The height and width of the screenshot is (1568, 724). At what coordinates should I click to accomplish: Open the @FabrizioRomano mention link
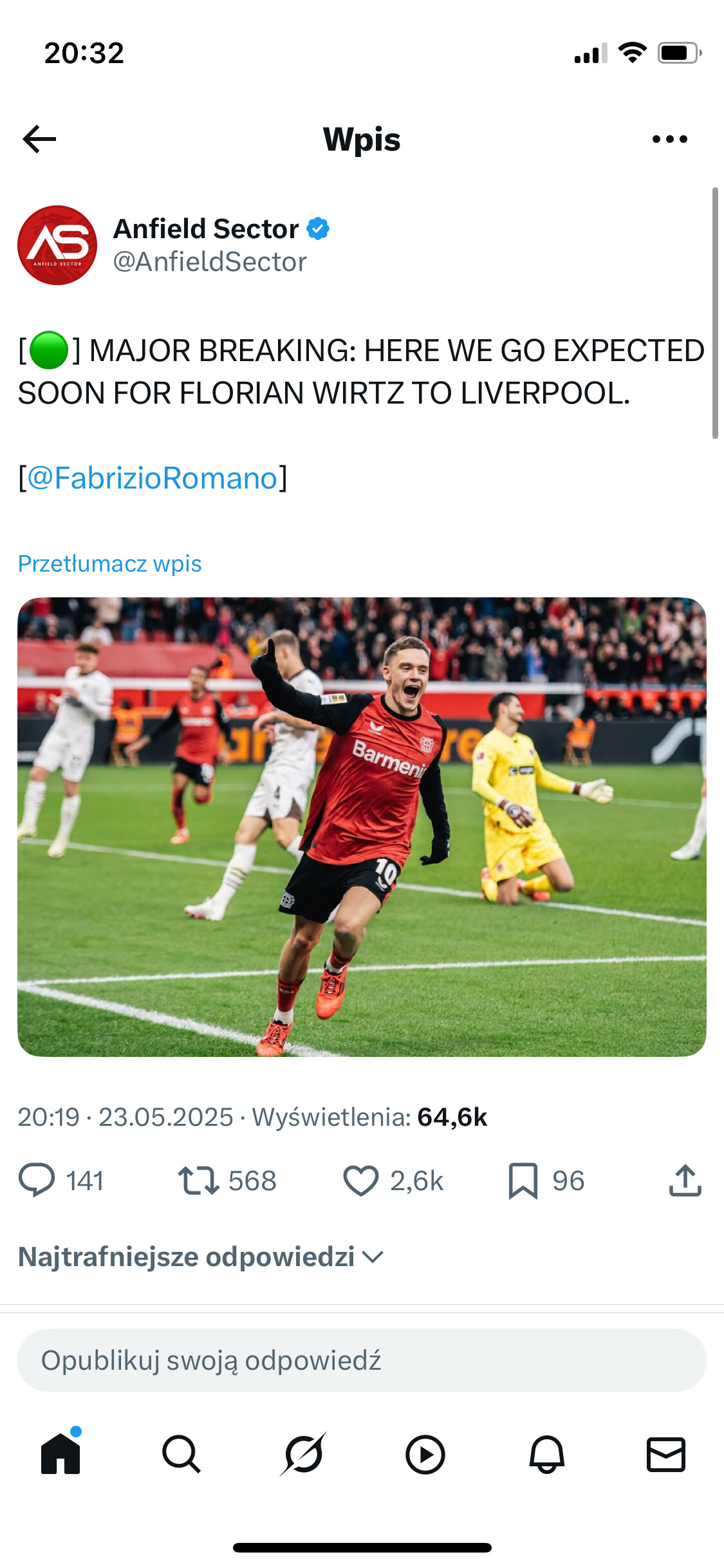coord(153,478)
